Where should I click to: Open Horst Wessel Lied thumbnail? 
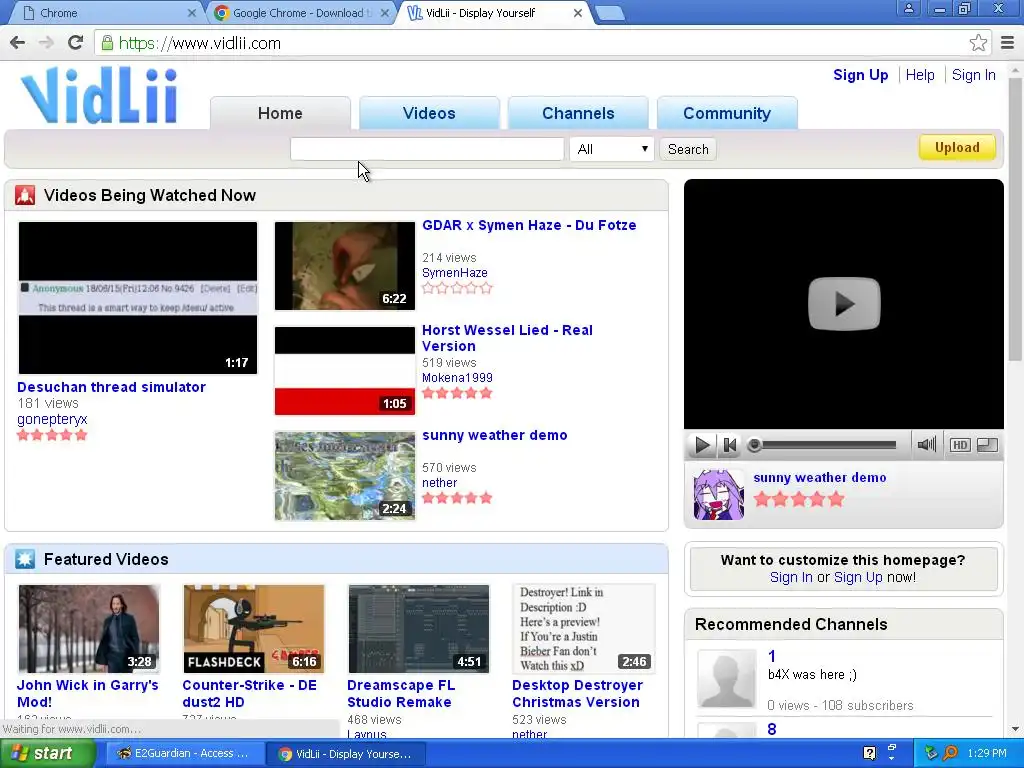(345, 371)
